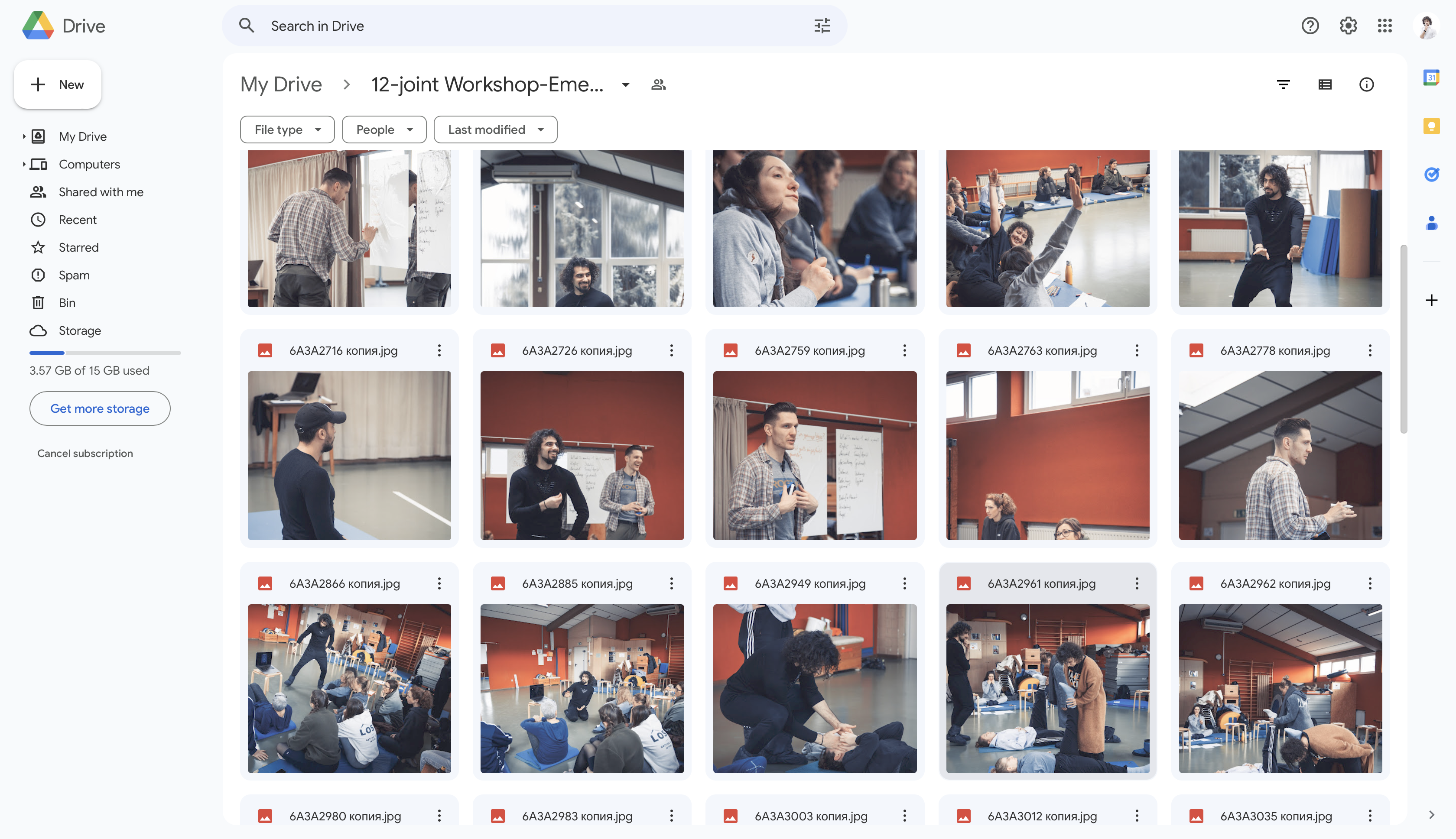Open Help question mark icon

pyautogui.click(x=1310, y=26)
